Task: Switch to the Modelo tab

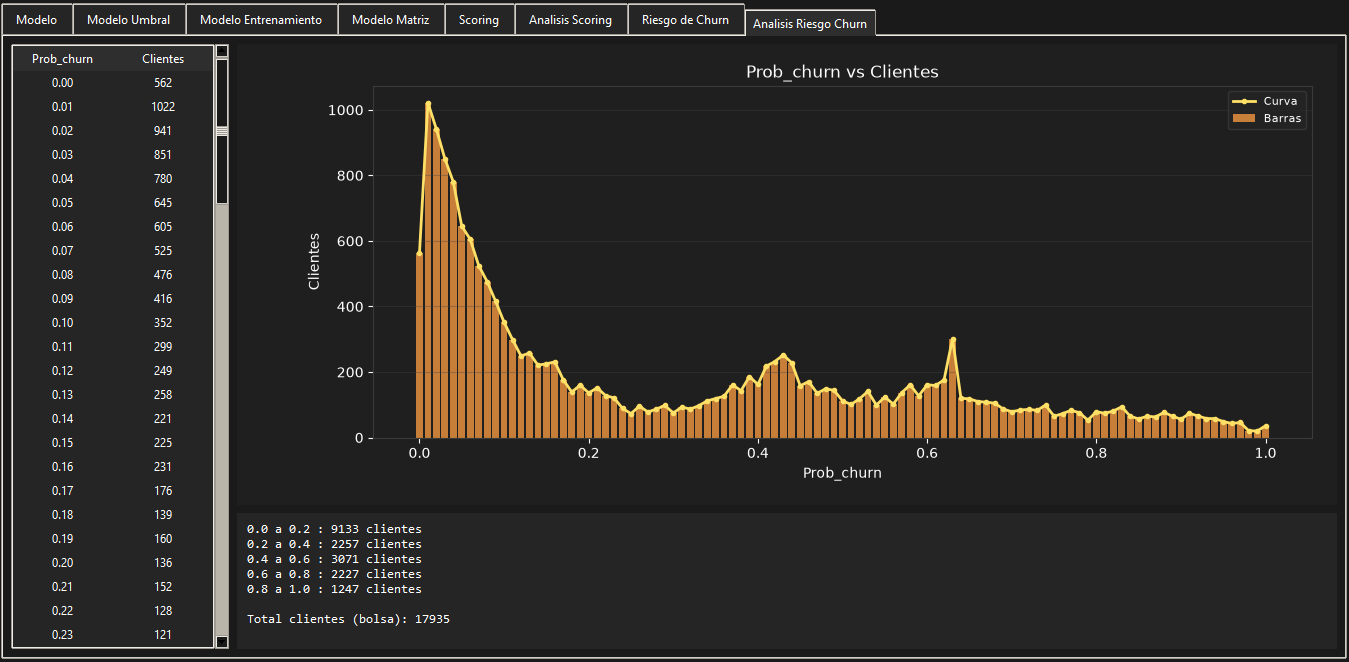Action: click(37, 20)
